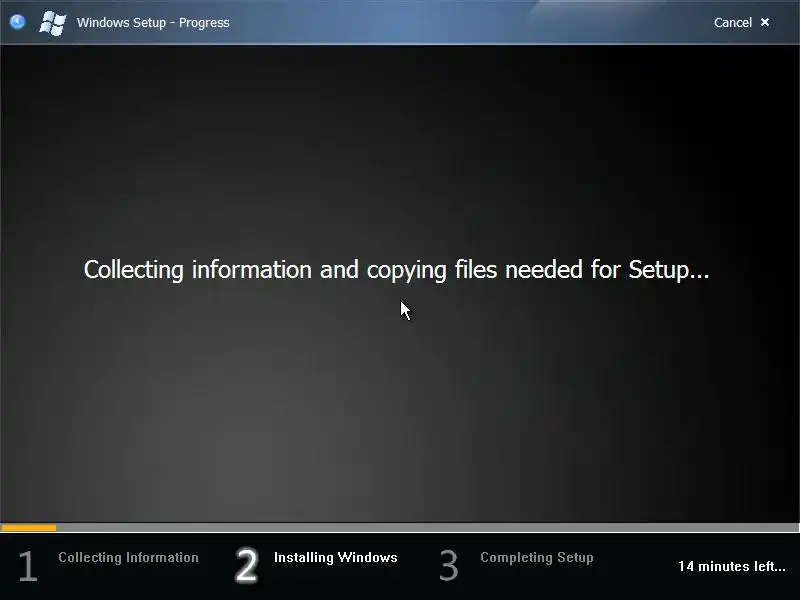Cancel the Windows Setup
The image size is (800, 600).
[x=733, y=22]
